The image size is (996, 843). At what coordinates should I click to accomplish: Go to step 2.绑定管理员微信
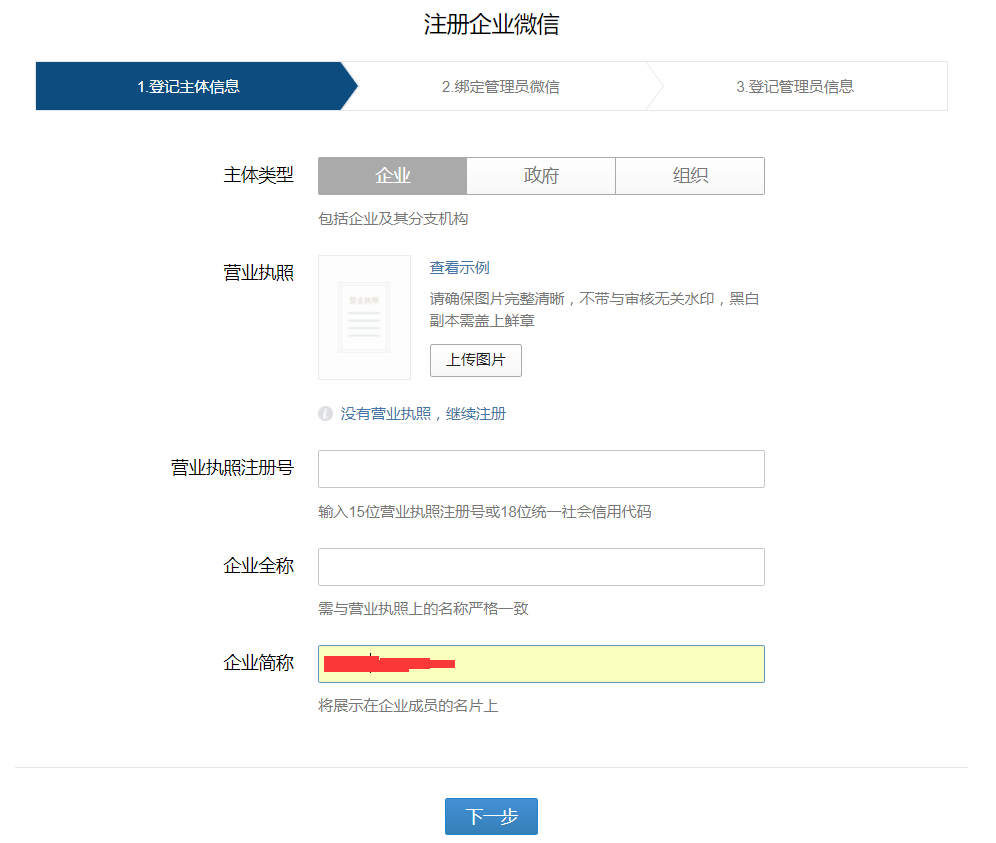coord(501,86)
